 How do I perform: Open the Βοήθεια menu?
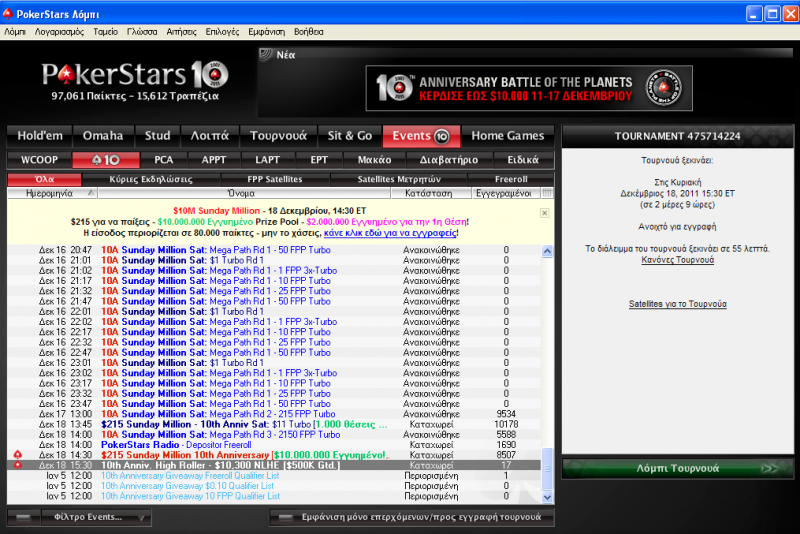click(x=309, y=32)
